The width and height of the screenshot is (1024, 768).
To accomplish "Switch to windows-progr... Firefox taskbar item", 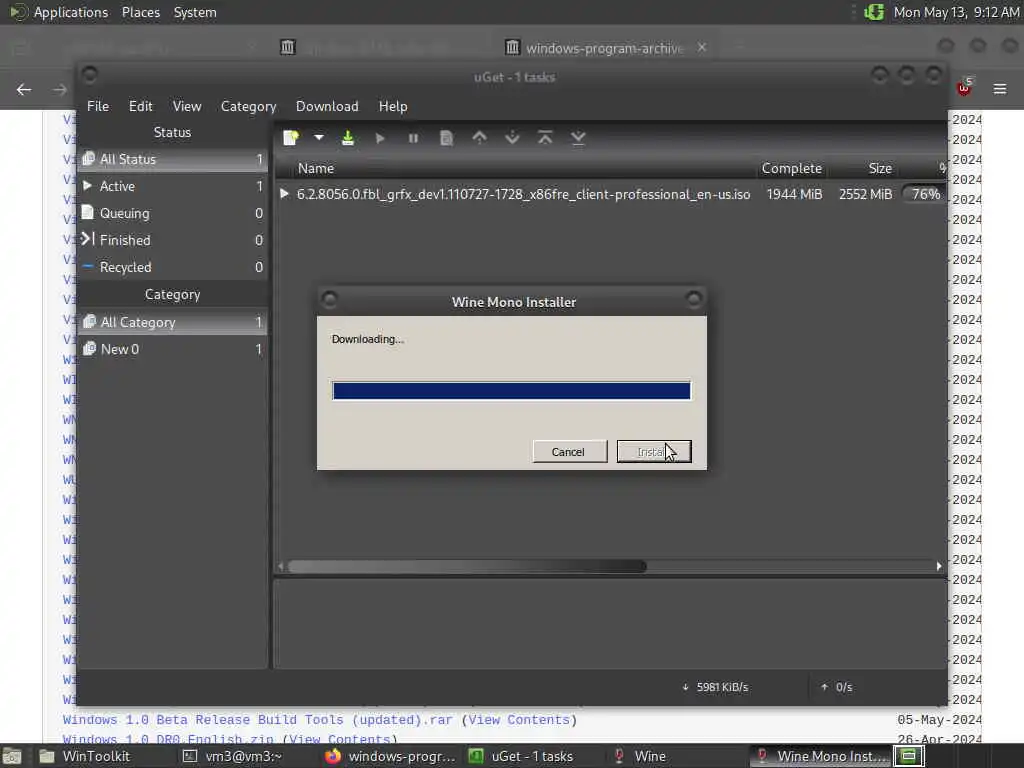I will 391,756.
